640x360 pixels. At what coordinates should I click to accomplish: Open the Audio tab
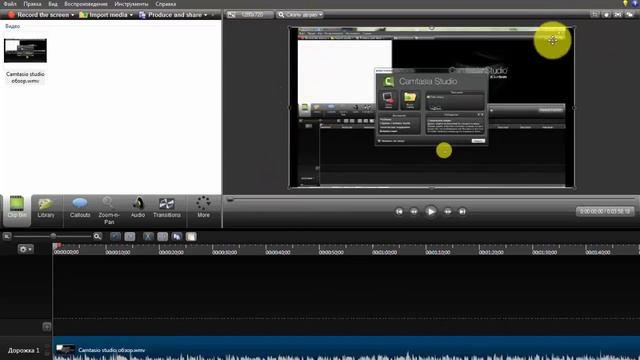(x=138, y=207)
